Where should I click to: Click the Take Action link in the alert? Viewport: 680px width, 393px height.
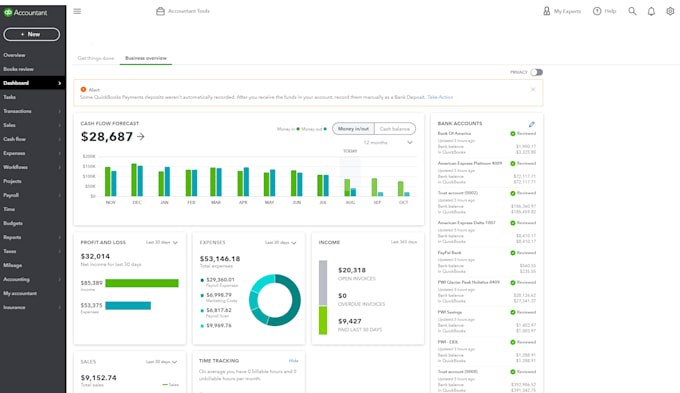pyautogui.click(x=440, y=97)
